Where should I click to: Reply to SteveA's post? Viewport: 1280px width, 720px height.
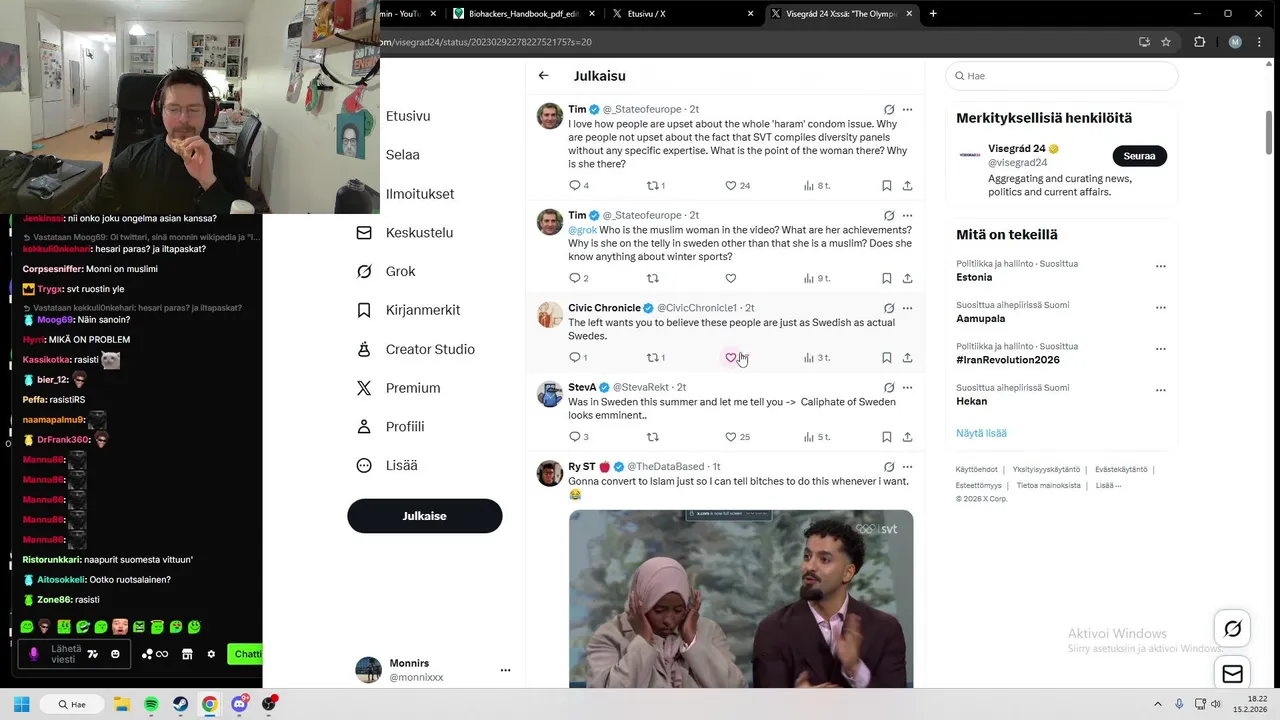(579, 437)
